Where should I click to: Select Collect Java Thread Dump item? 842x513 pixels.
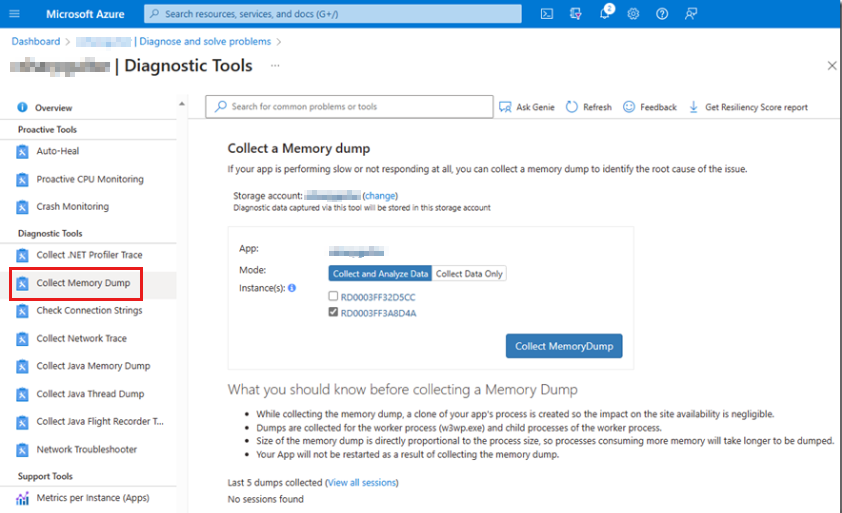[90, 394]
